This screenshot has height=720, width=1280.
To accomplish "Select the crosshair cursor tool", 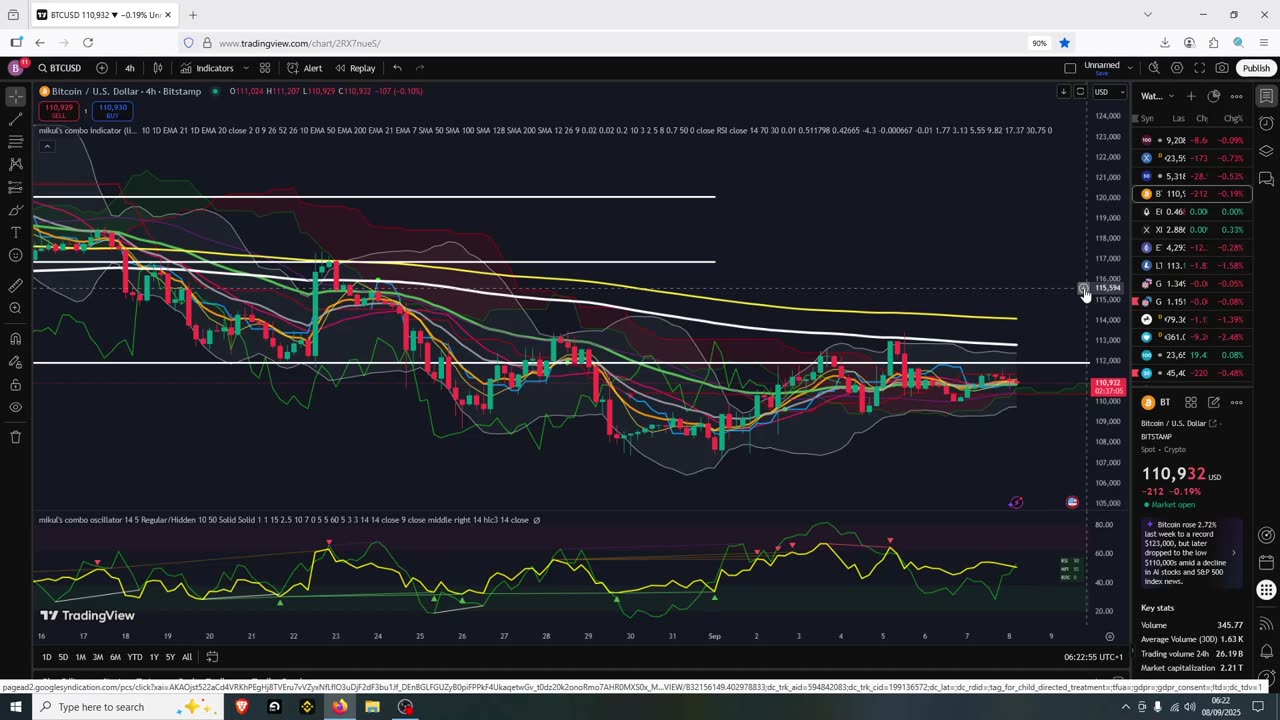I will click(x=16, y=97).
